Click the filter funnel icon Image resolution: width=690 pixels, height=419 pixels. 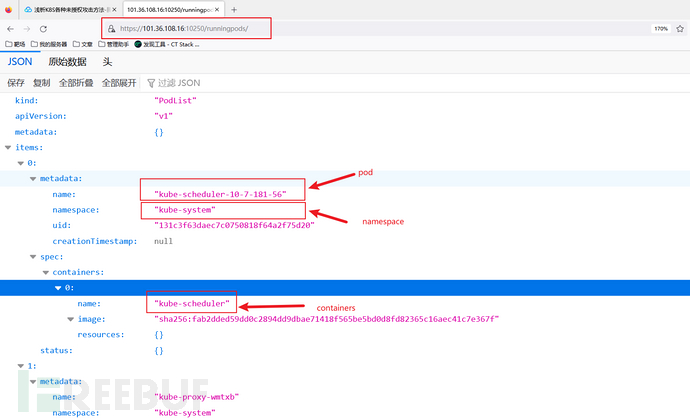(152, 83)
